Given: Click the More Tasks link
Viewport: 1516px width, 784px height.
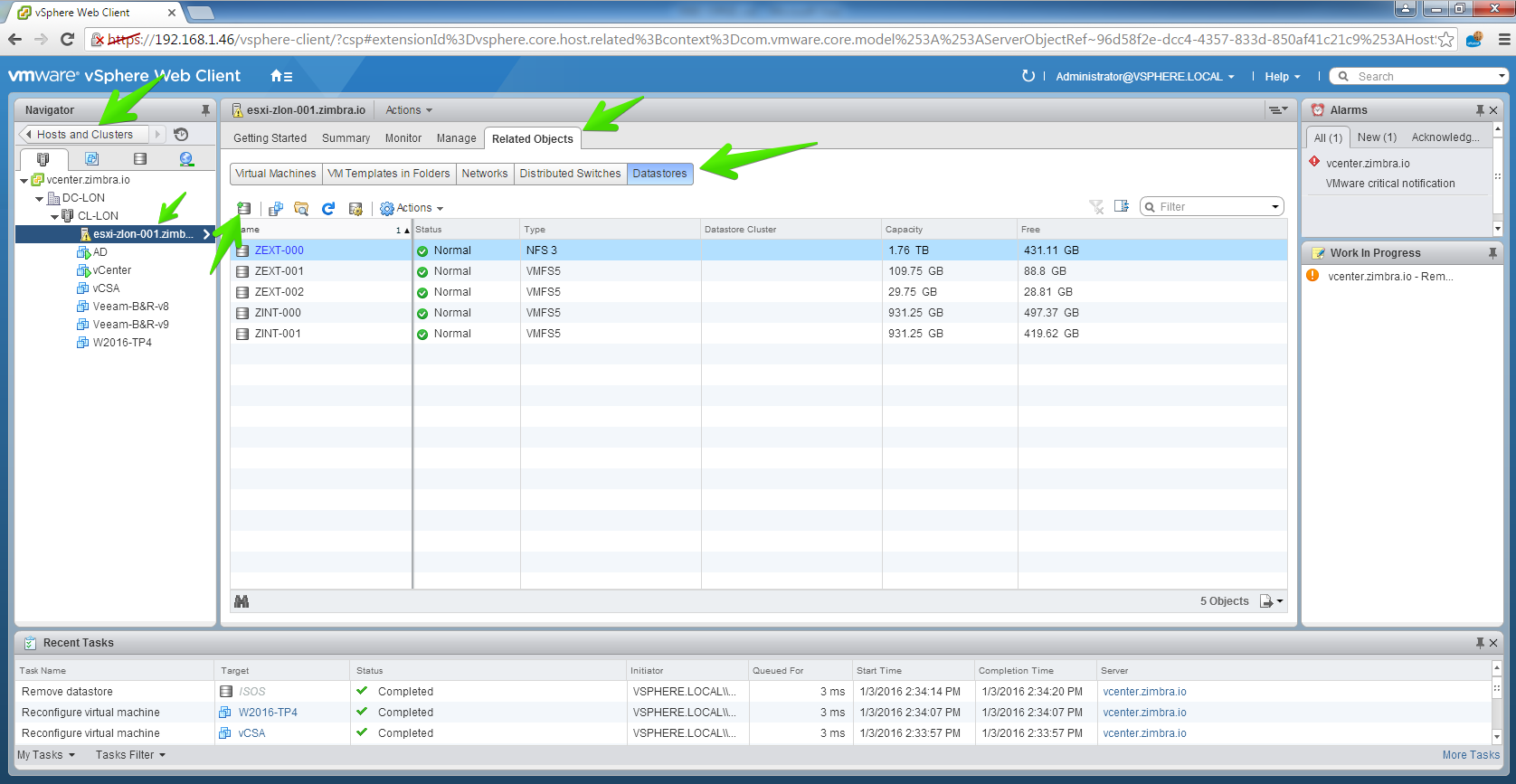Looking at the screenshot, I should click(1471, 755).
